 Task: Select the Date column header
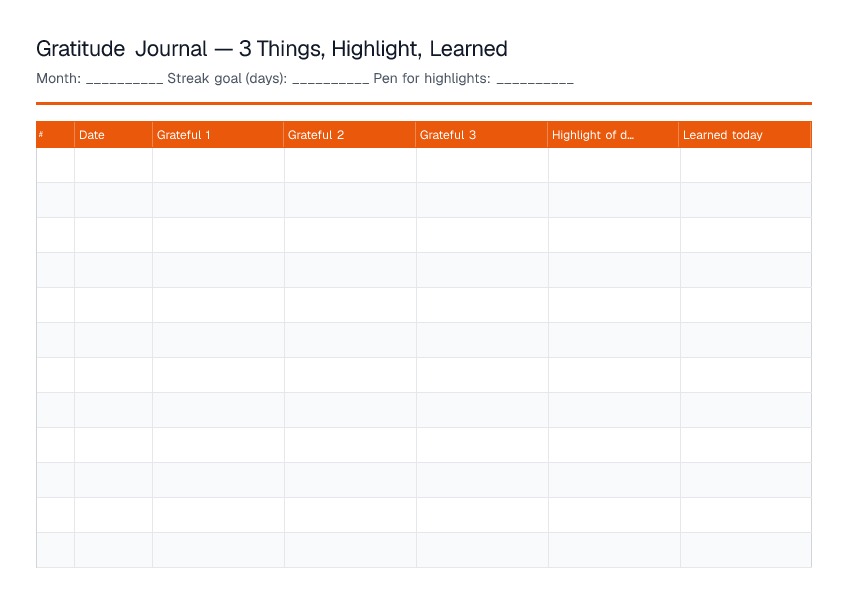pos(114,135)
